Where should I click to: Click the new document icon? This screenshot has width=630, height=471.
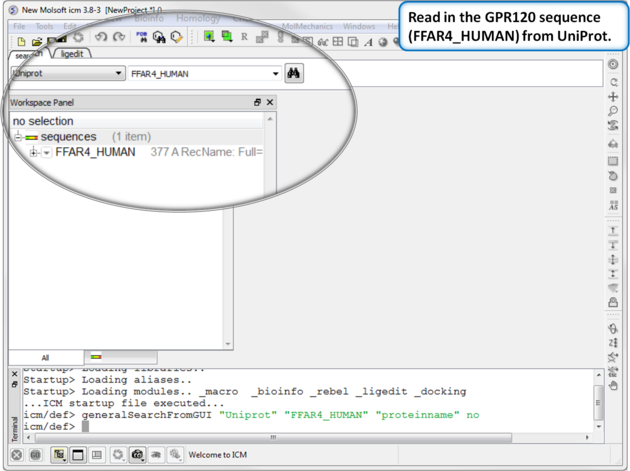tap(20, 40)
